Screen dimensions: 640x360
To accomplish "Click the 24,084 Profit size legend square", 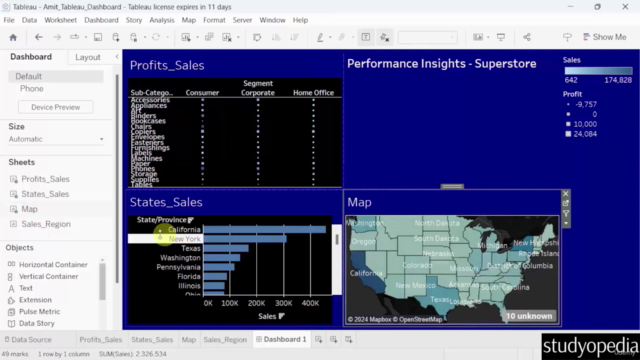I will 568,134.
